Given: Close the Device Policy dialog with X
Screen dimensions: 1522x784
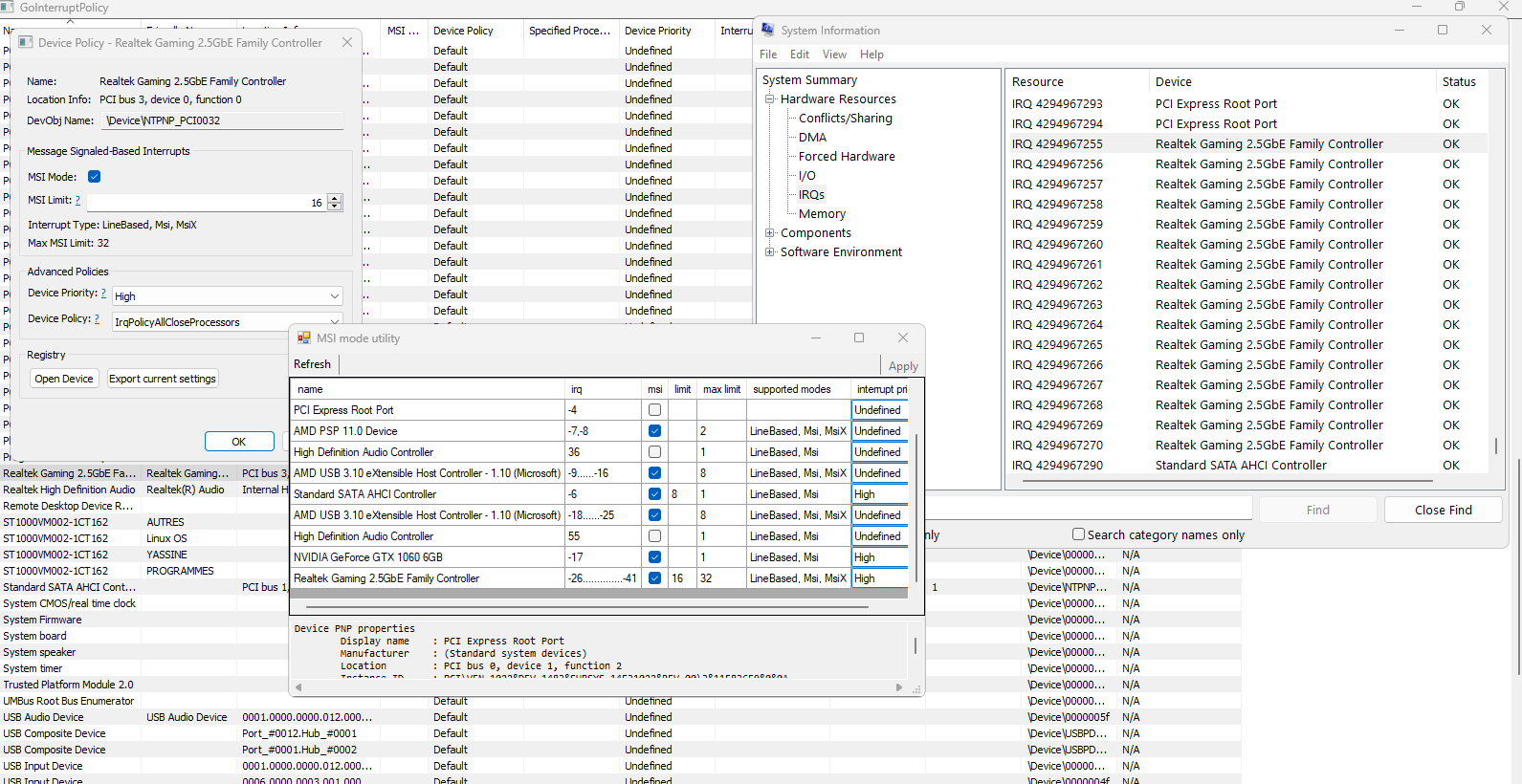Looking at the screenshot, I should (x=347, y=42).
